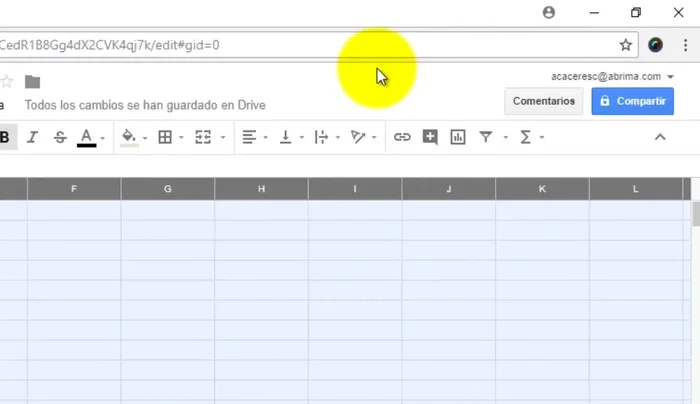Screen dimensions: 700x404
Task: Insert a link
Action: tap(402, 137)
